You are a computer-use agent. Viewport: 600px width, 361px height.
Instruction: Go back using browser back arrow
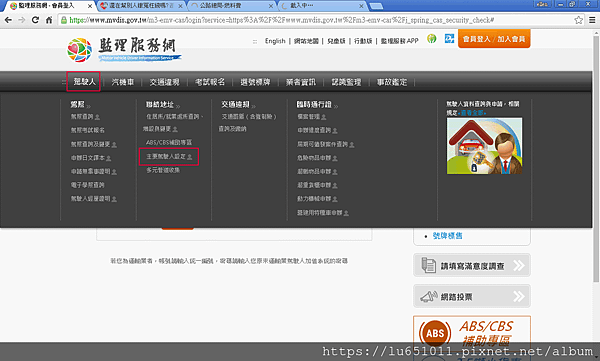coord(8,20)
